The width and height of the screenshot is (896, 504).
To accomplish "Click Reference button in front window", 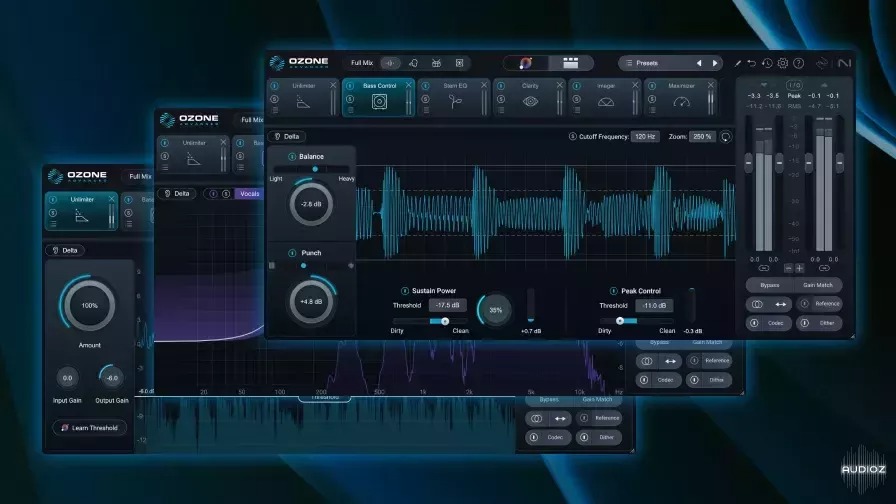I will [x=821, y=304].
